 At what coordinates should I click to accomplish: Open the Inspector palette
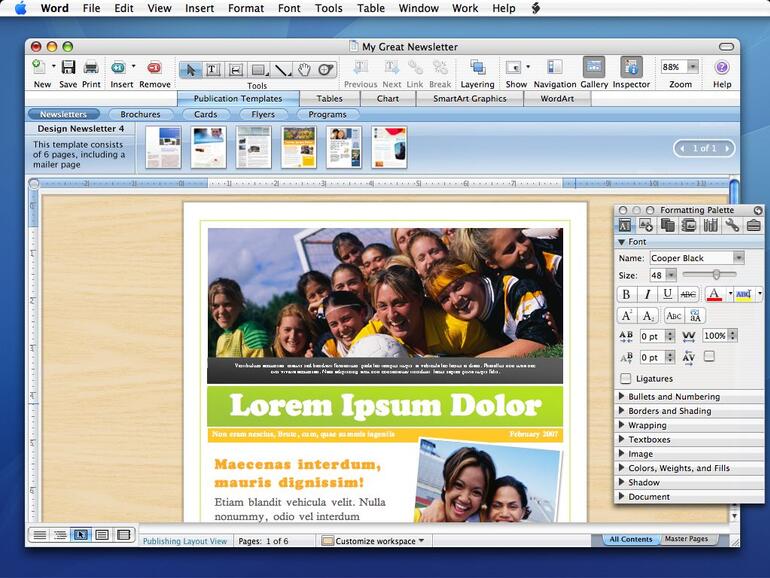tap(631, 68)
